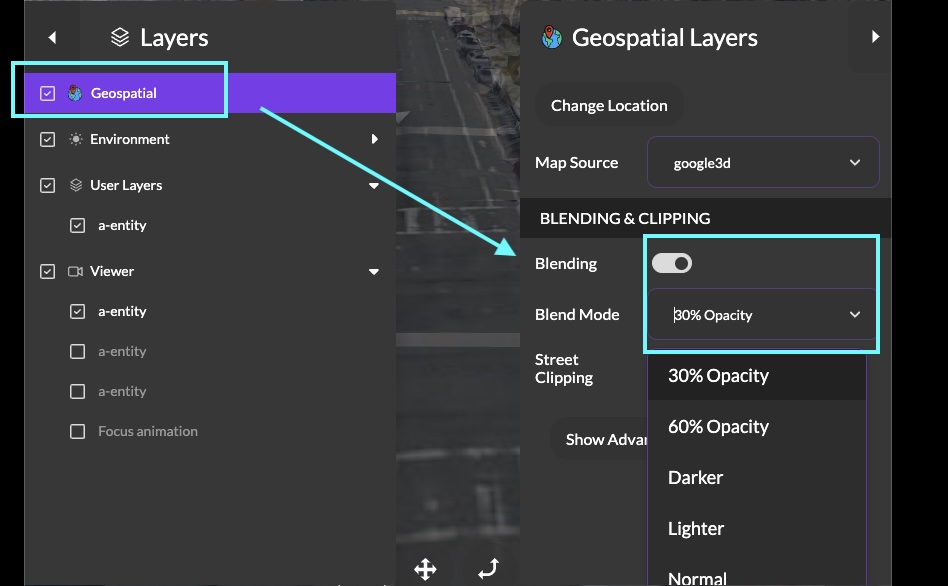Click the User Layers stack icon
948x586 pixels.
(x=75, y=185)
